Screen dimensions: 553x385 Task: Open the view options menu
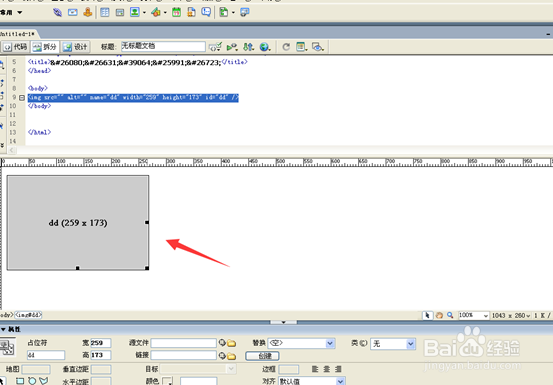click(x=302, y=47)
